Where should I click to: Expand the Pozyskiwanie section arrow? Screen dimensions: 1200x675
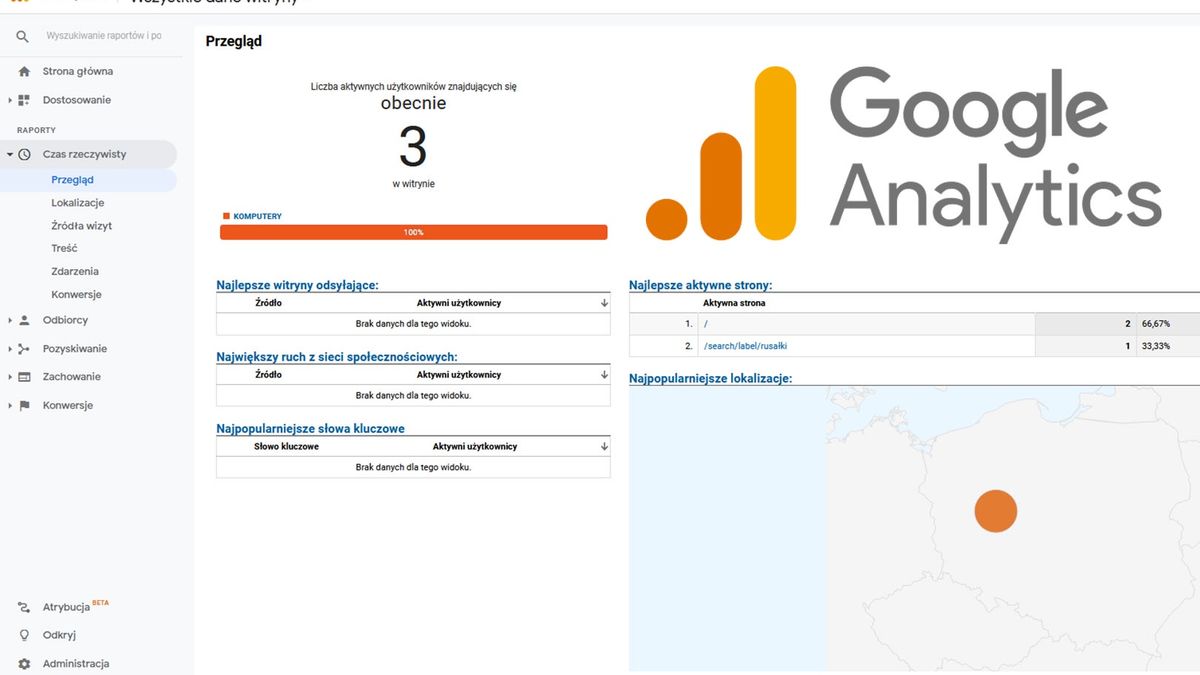point(10,349)
